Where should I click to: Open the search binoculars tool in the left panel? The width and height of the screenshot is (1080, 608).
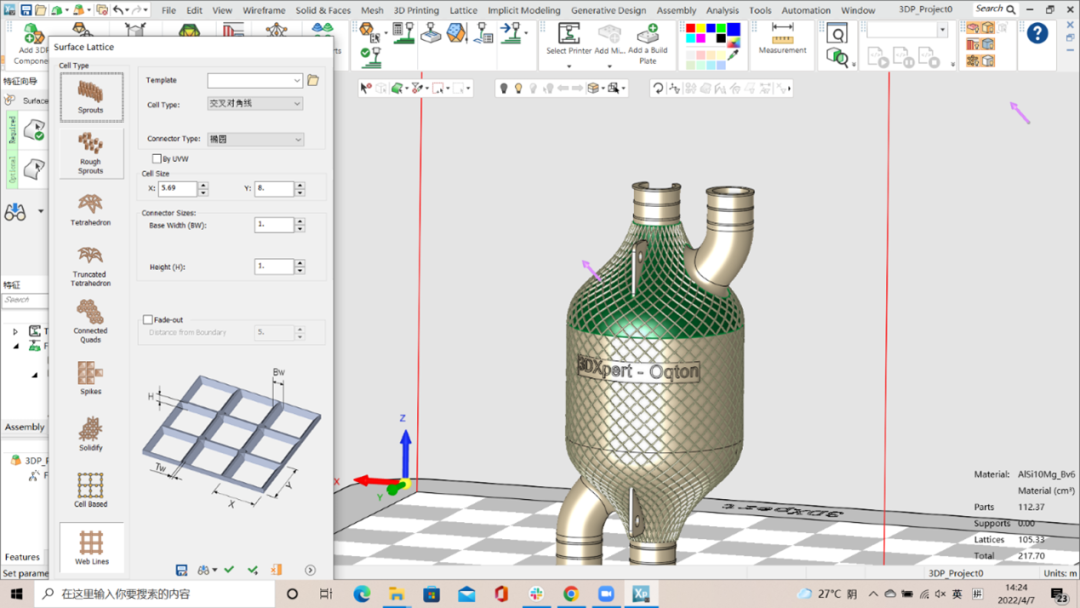15,212
